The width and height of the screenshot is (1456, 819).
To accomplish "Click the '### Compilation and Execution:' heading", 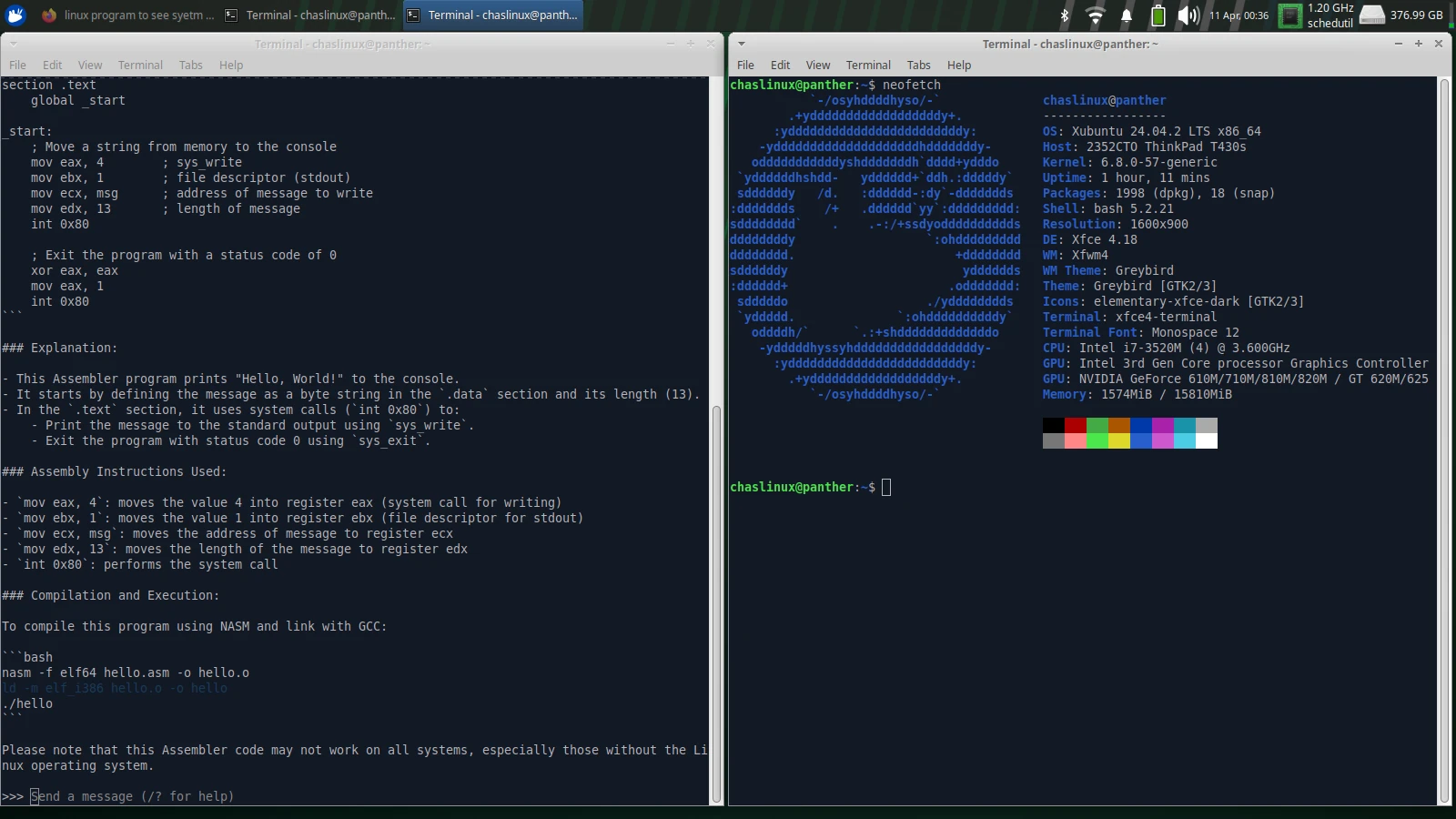I will [110, 595].
